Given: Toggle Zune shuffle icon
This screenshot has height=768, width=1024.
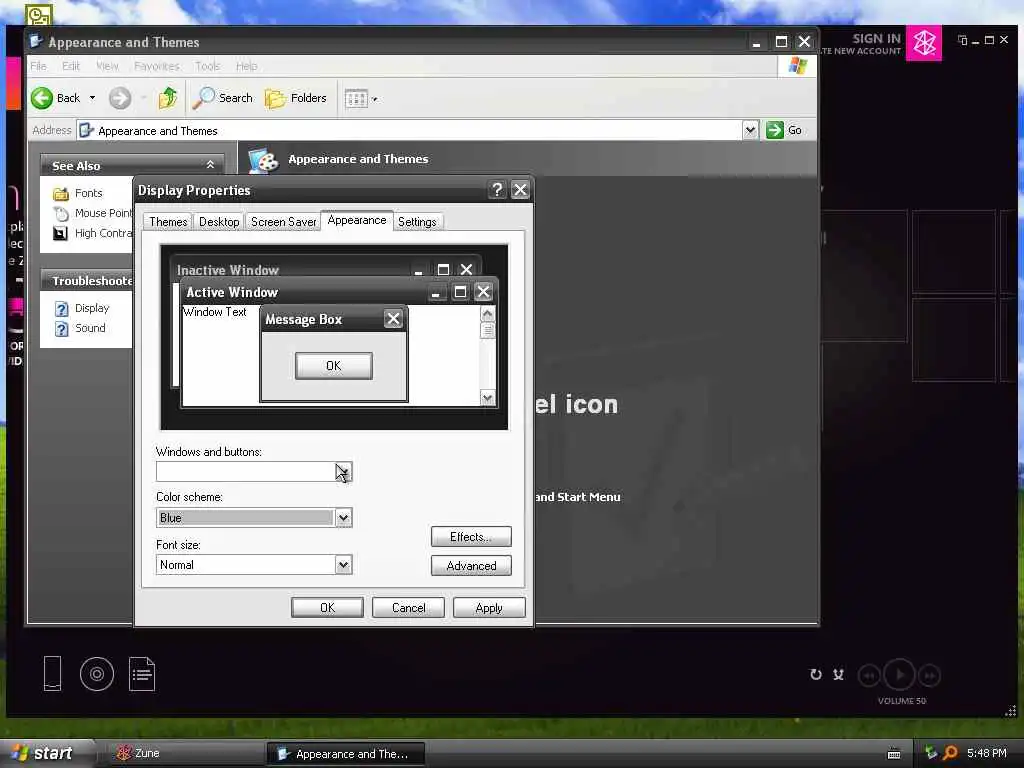Looking at the screenshot, I should (839, 675).
